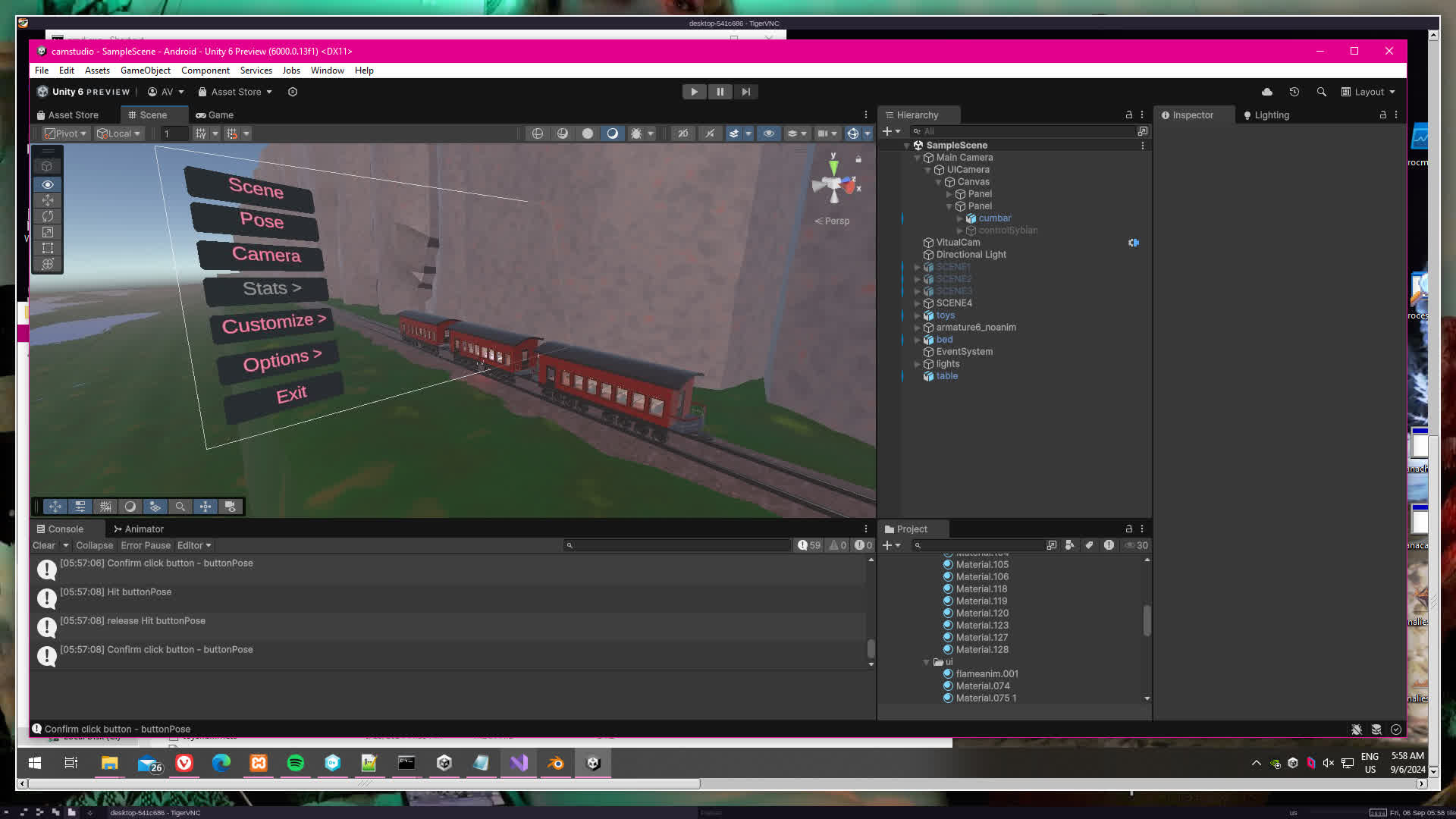This screenshot has width=1456, height=819.
Task: Open the GameObject menu
Action: coord(145,71)
